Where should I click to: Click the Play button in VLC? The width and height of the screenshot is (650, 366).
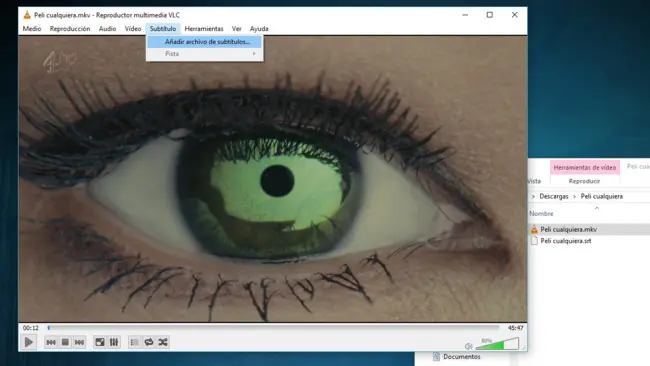click(29, 342)
